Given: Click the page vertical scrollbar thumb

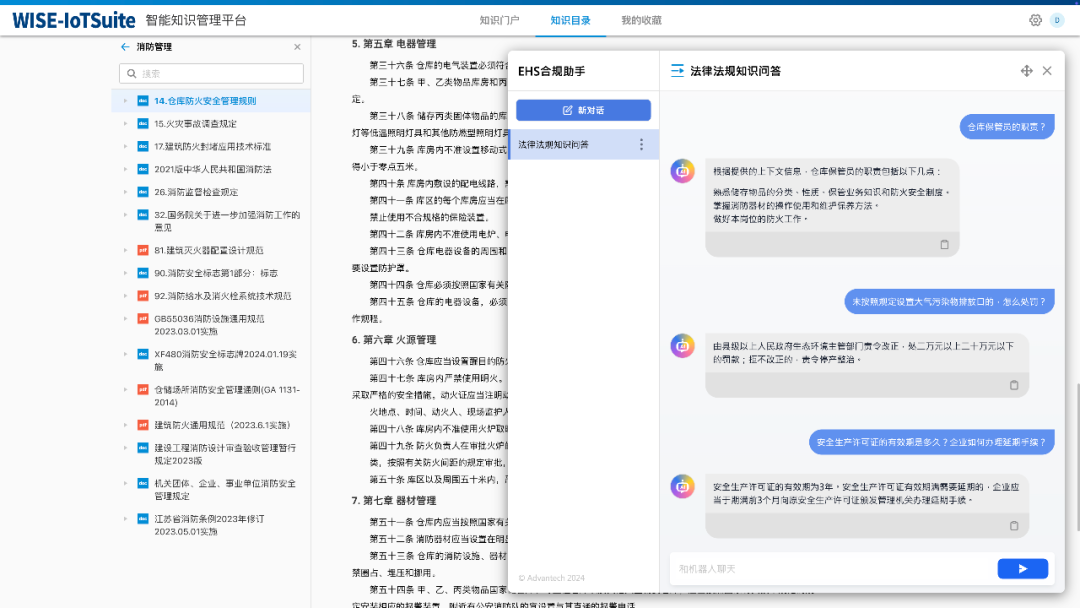Looking at the screenshot, I should (x=1077, y=457).
